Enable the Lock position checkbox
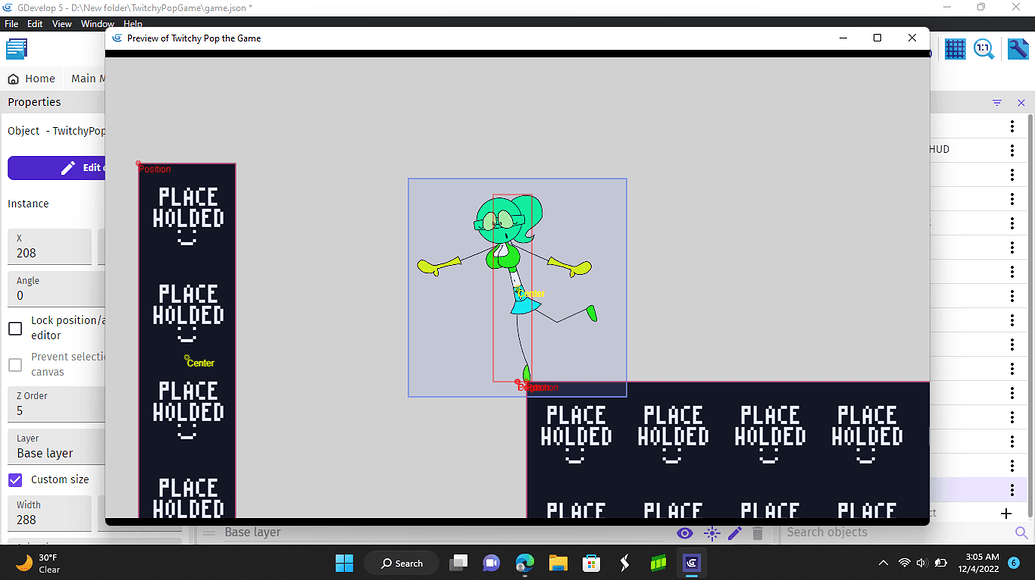The width and height of the screenshot is (1035, 580). click(x=15, y=327)
